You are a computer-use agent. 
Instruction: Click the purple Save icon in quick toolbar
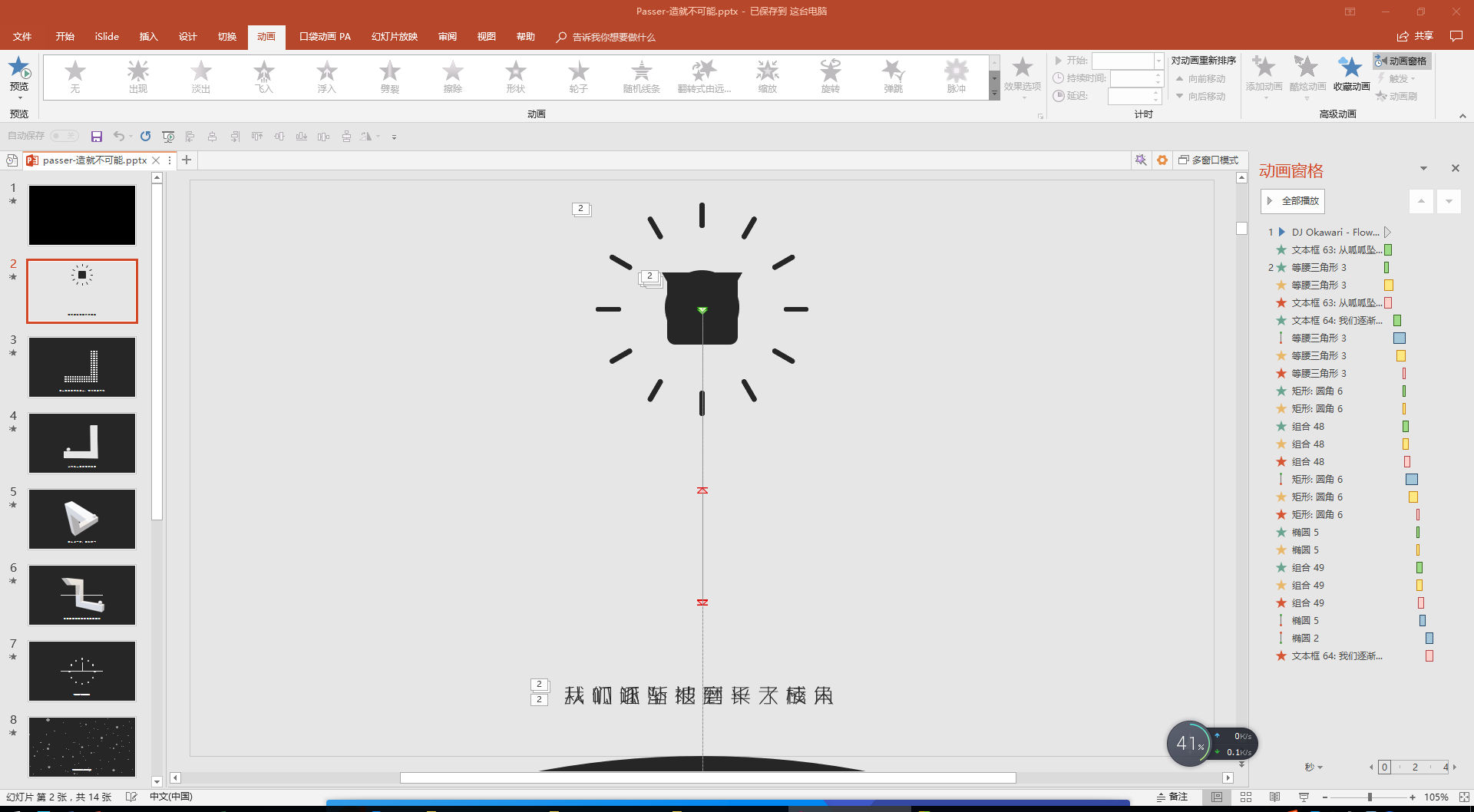(97, 137)
